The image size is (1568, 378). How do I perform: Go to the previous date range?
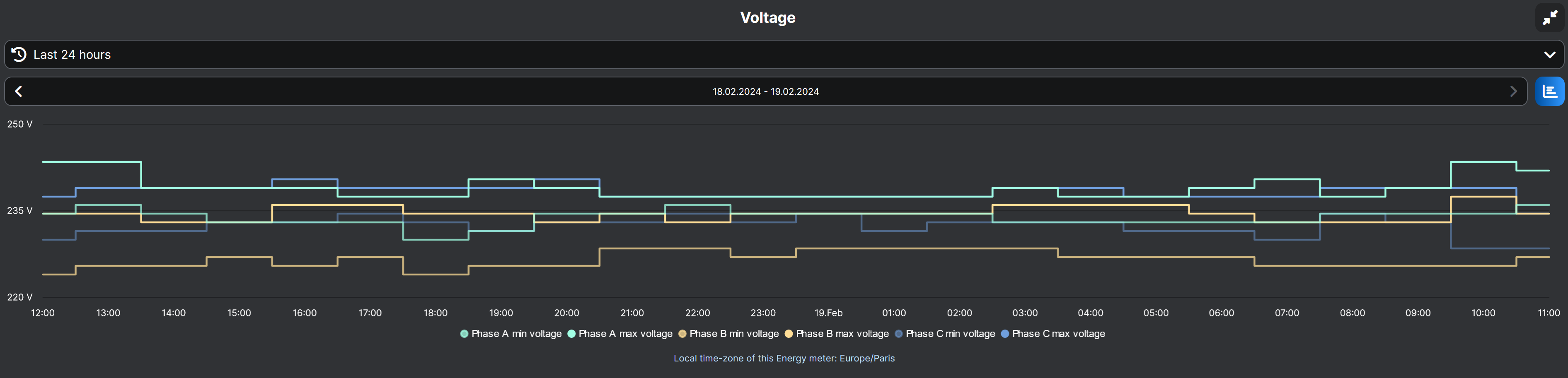19,92
